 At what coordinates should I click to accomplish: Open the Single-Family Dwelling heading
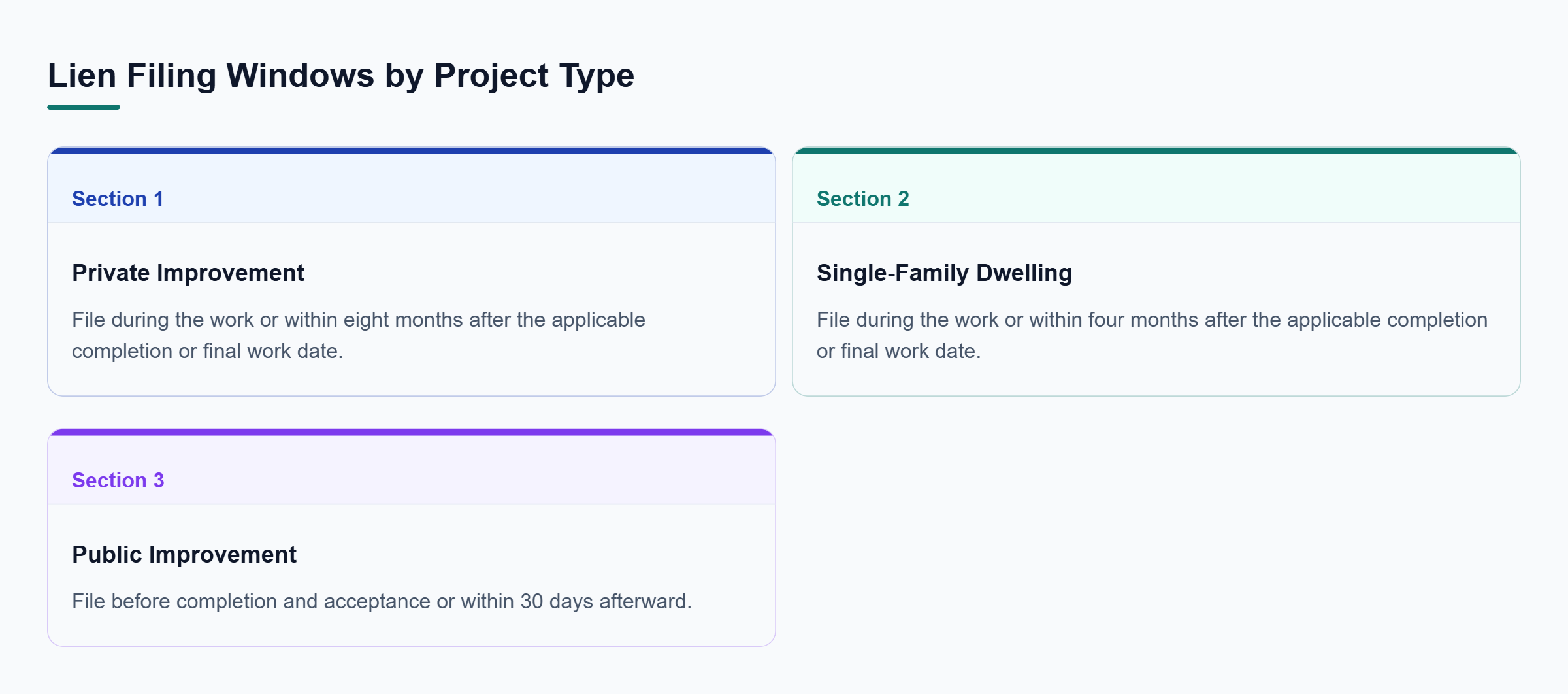click(944, 273)
